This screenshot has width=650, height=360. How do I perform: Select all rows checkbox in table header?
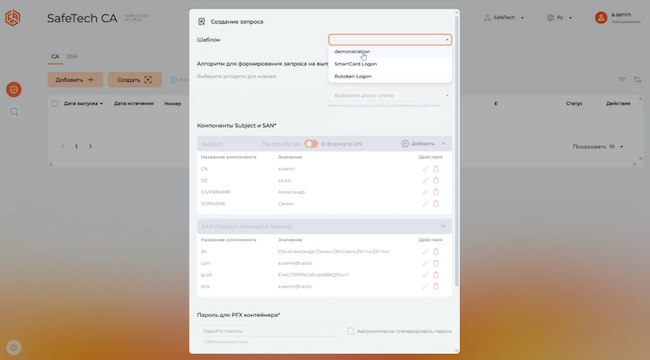[x=55, y=103]
